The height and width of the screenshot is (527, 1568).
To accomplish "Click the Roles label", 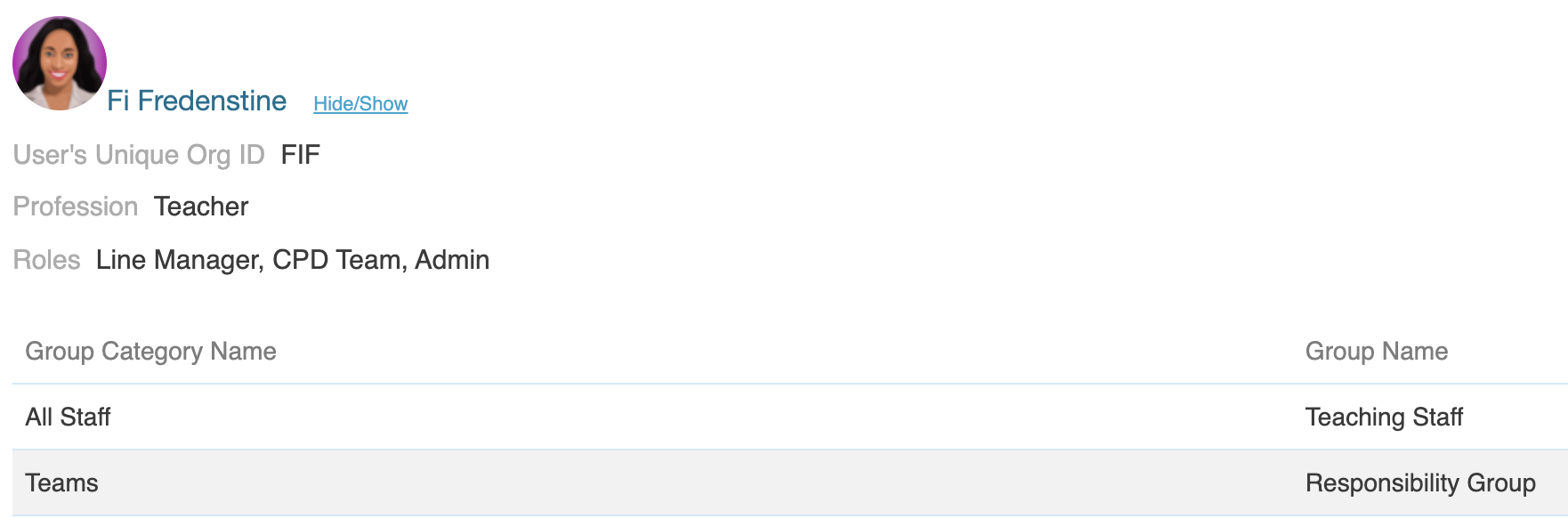I will [46, 260].
